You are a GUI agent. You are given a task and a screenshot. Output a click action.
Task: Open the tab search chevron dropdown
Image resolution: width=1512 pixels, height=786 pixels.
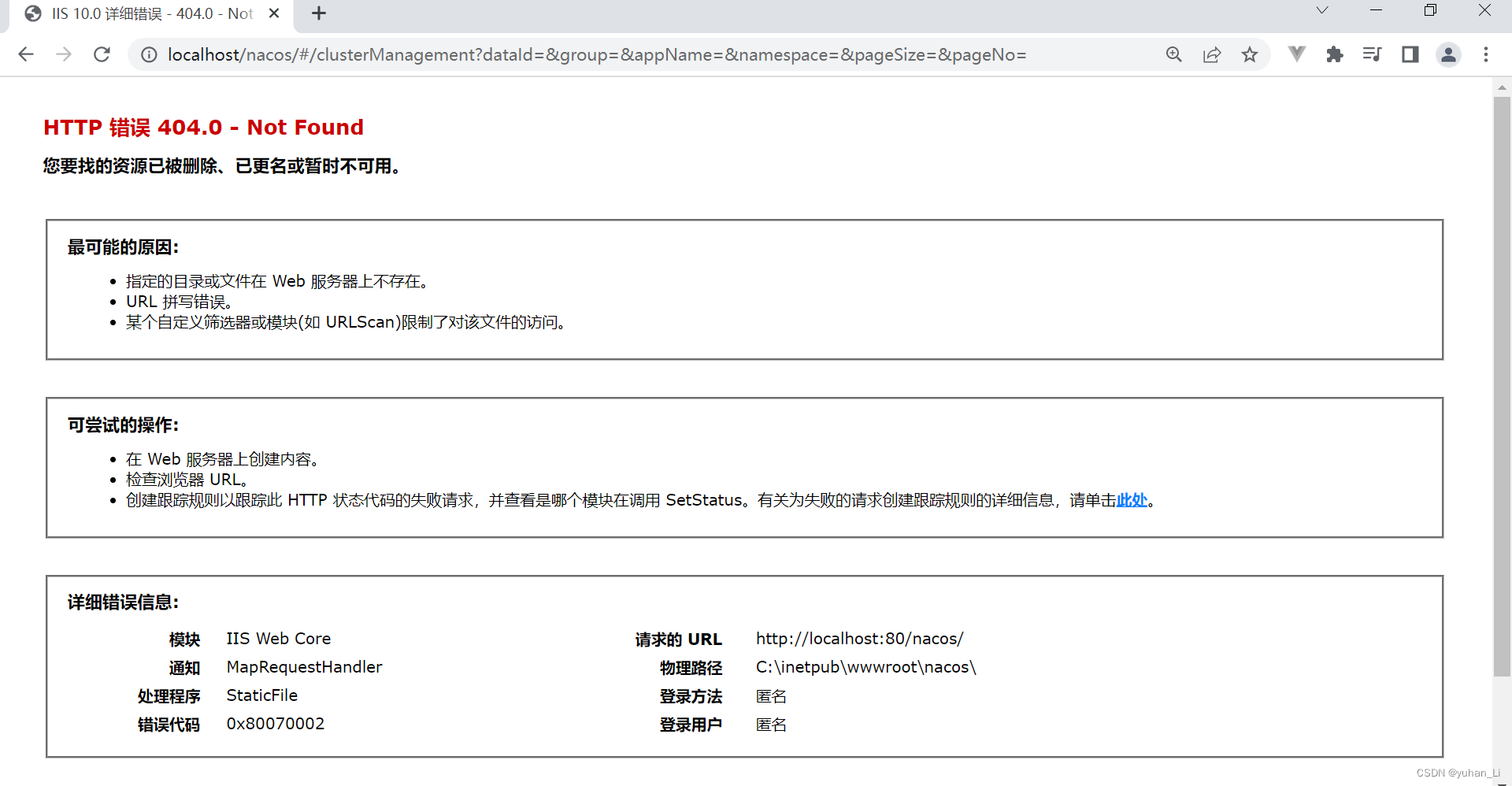(x=1322, y=10)
